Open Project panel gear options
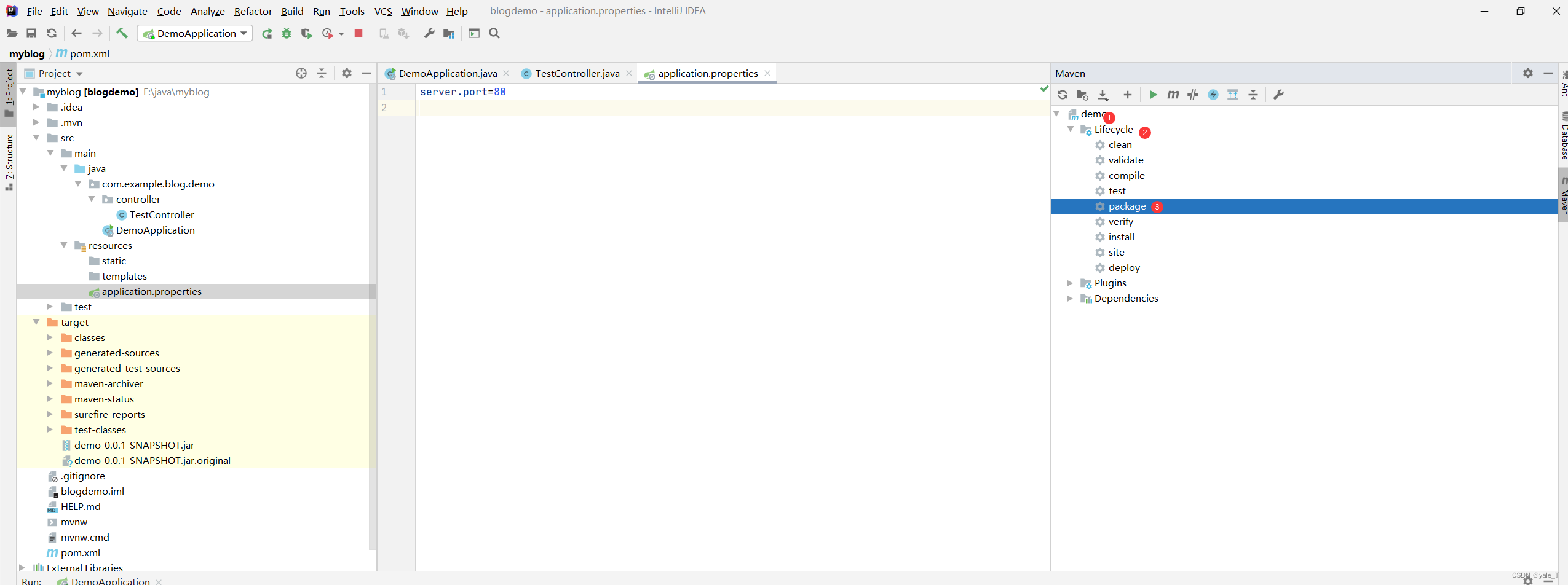 [347, 73]
